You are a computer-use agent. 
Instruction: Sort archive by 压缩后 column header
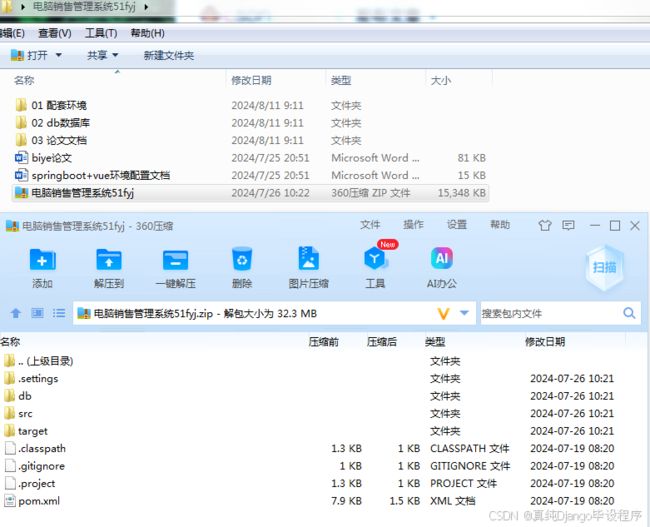(382, 342)
